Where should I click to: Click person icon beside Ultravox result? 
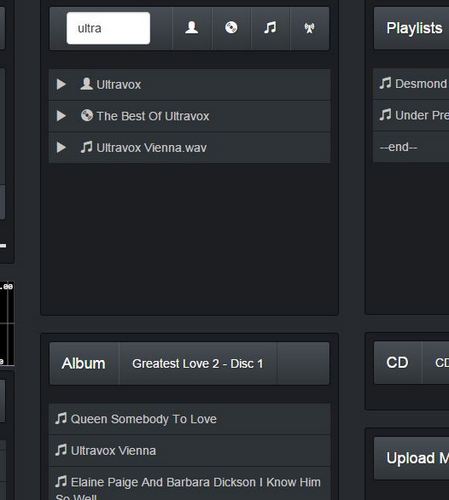click(86, 84)
